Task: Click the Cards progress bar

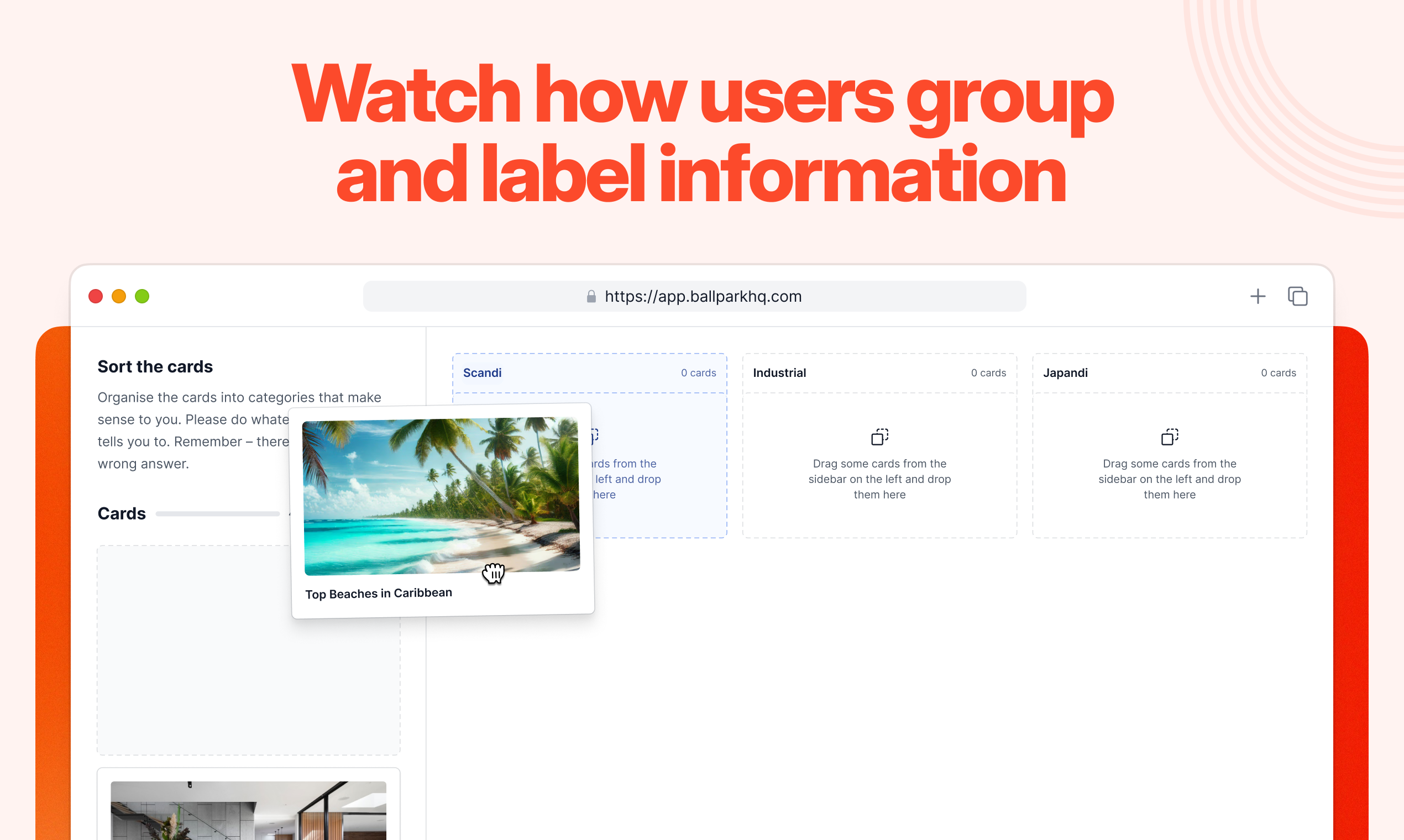Action: [x=217, y=513]
